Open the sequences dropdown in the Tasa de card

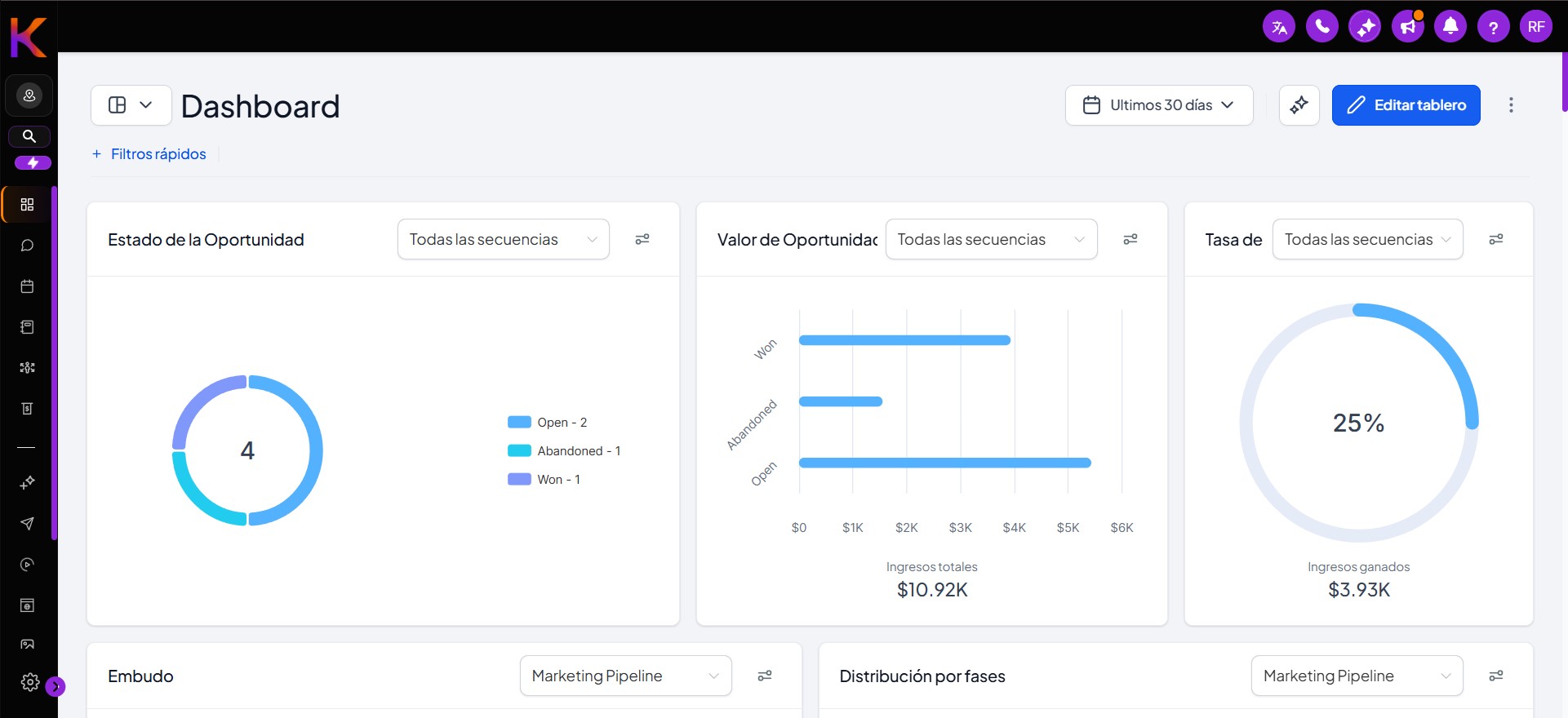[x=1368, y=239]
